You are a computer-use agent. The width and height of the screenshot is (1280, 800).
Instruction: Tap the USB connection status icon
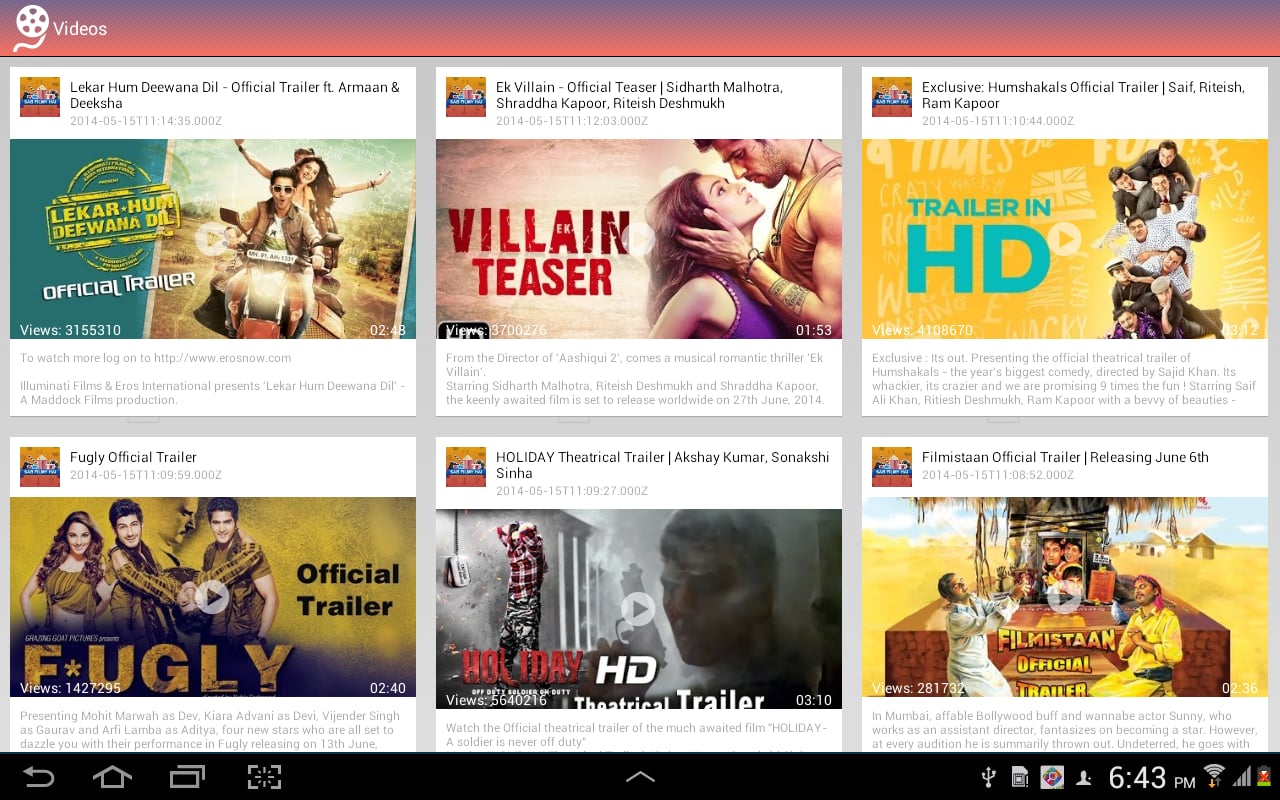pos(989,777)
